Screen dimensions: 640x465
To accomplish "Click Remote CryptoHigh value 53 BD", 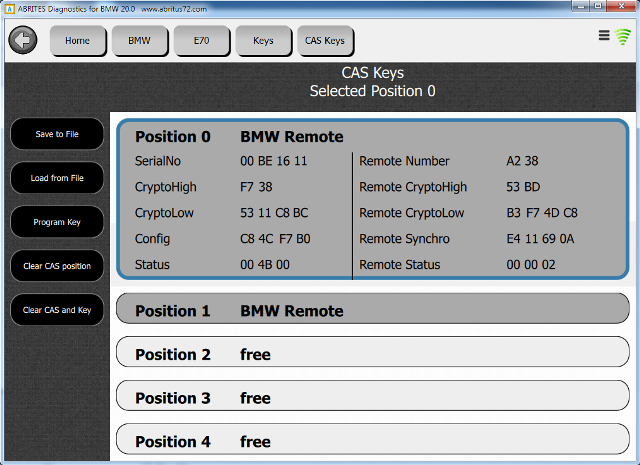I will point(523,187).
